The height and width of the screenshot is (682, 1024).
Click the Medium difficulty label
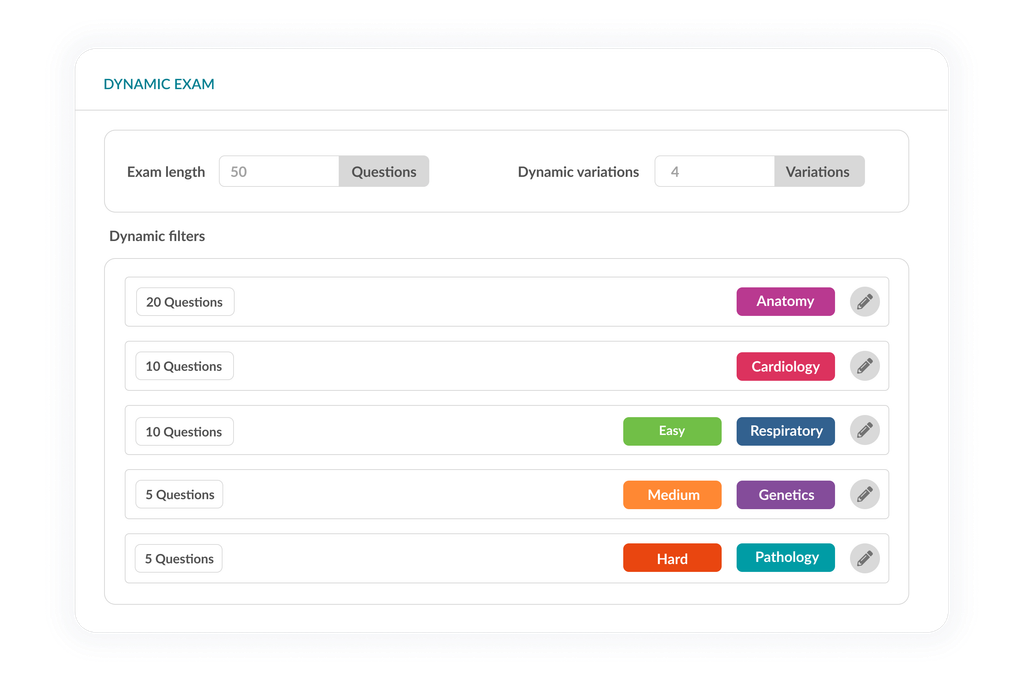[672, 494]
